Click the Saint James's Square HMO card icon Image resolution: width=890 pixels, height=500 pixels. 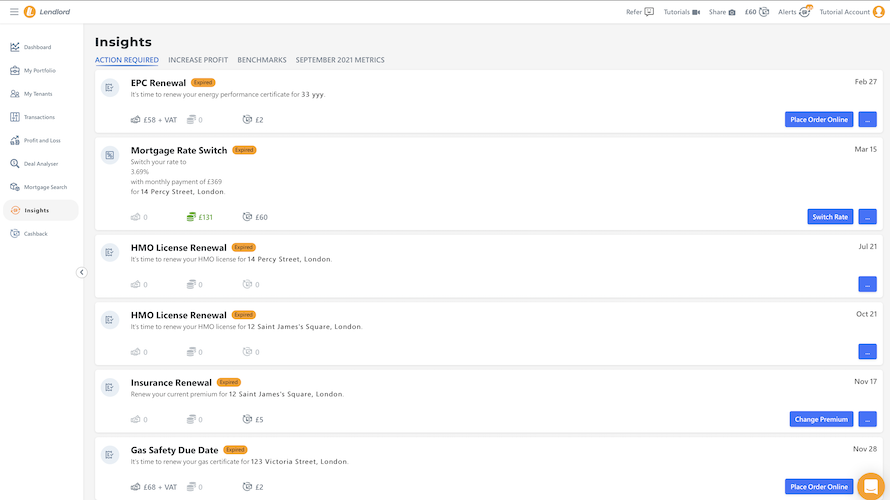pyautogui.click(x=110, y=320)
